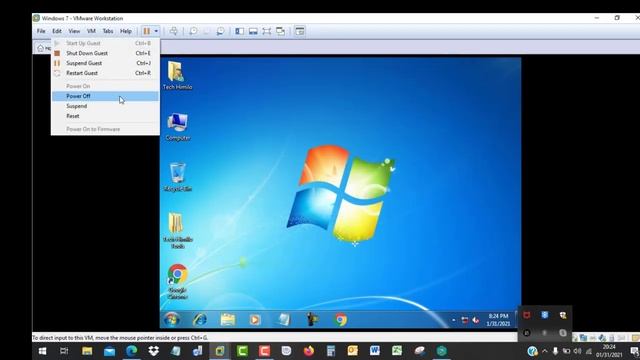Switch to the Home tab

point(44,48)
